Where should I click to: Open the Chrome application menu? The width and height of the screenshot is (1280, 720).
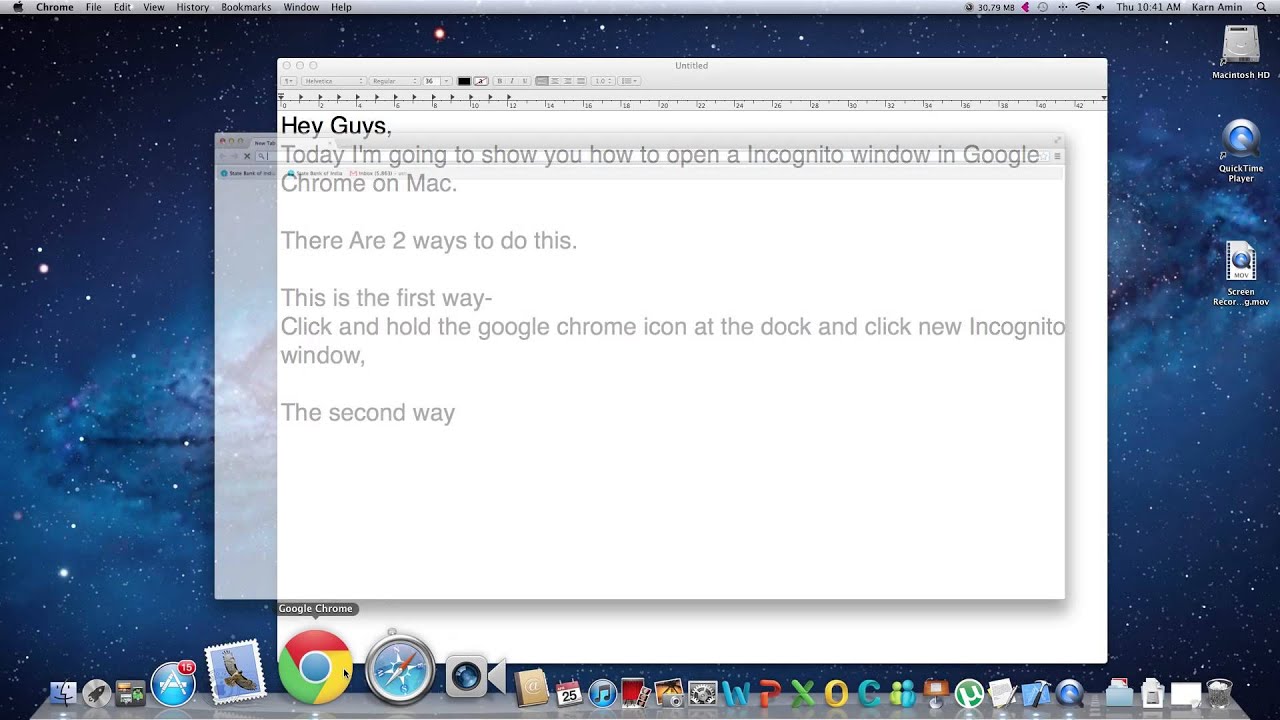pos(55,7)
